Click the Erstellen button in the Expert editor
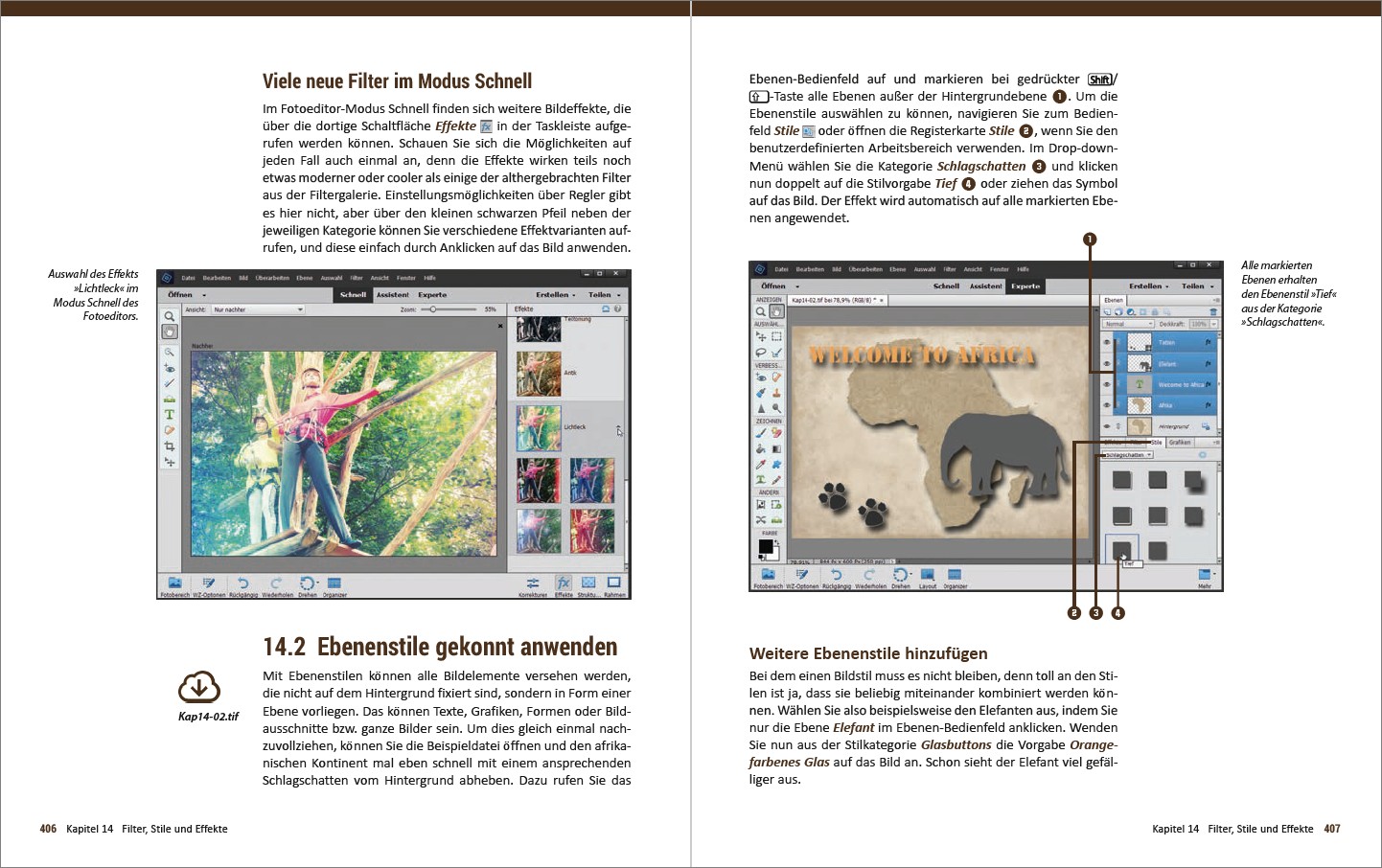Screen dimensions: 1382x868 pyautogui.click(x=1148, y=286)
